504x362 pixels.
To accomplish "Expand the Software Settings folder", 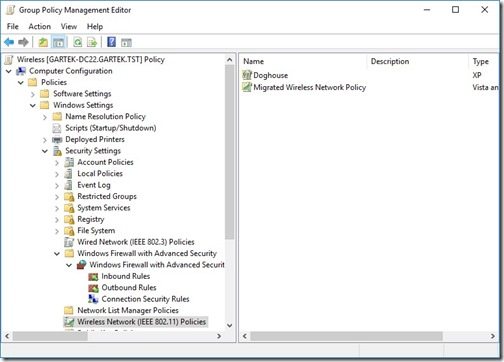I will point(33,94).
